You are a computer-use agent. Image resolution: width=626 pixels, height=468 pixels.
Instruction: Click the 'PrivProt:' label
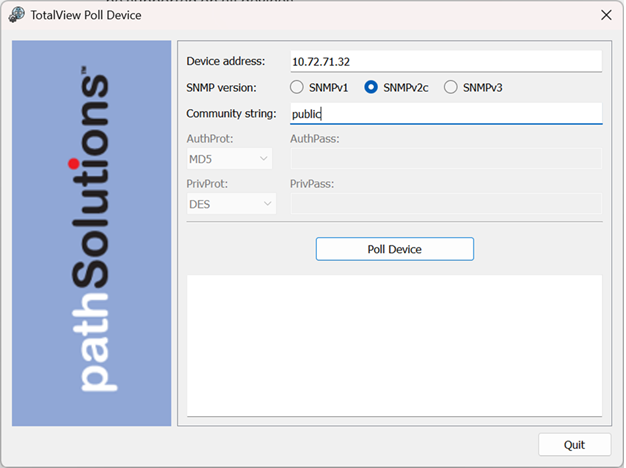pyautogui.click(x=207, y=184)
